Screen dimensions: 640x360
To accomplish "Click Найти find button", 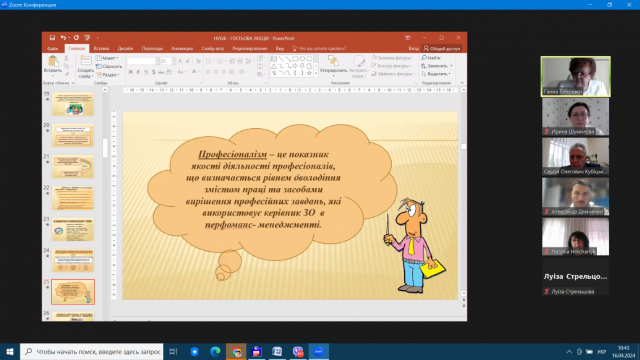I will pyautogui.click(x=431, y=58).
